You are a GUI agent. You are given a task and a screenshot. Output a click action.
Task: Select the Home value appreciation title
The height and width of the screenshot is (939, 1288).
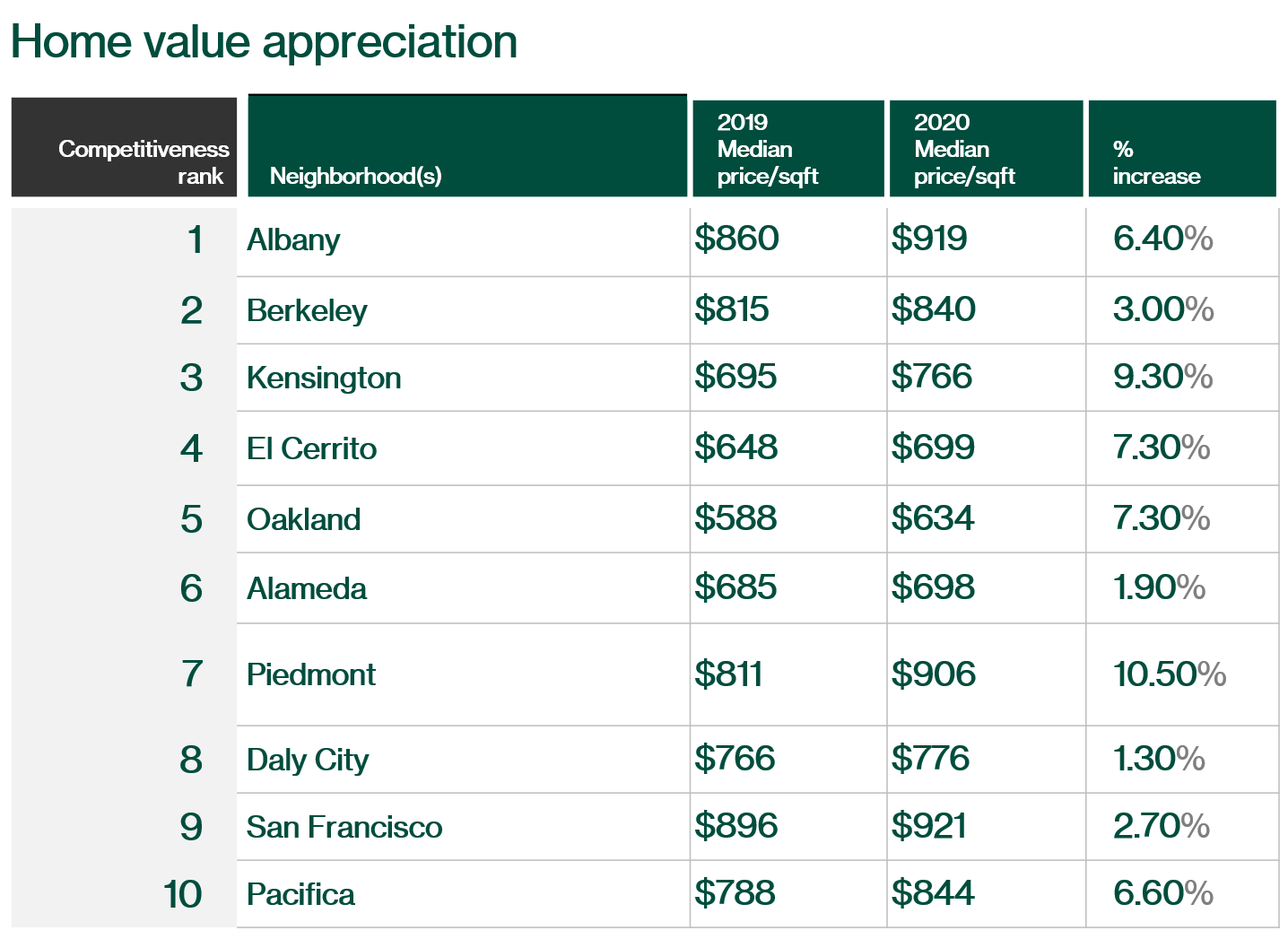coord(265,42)
